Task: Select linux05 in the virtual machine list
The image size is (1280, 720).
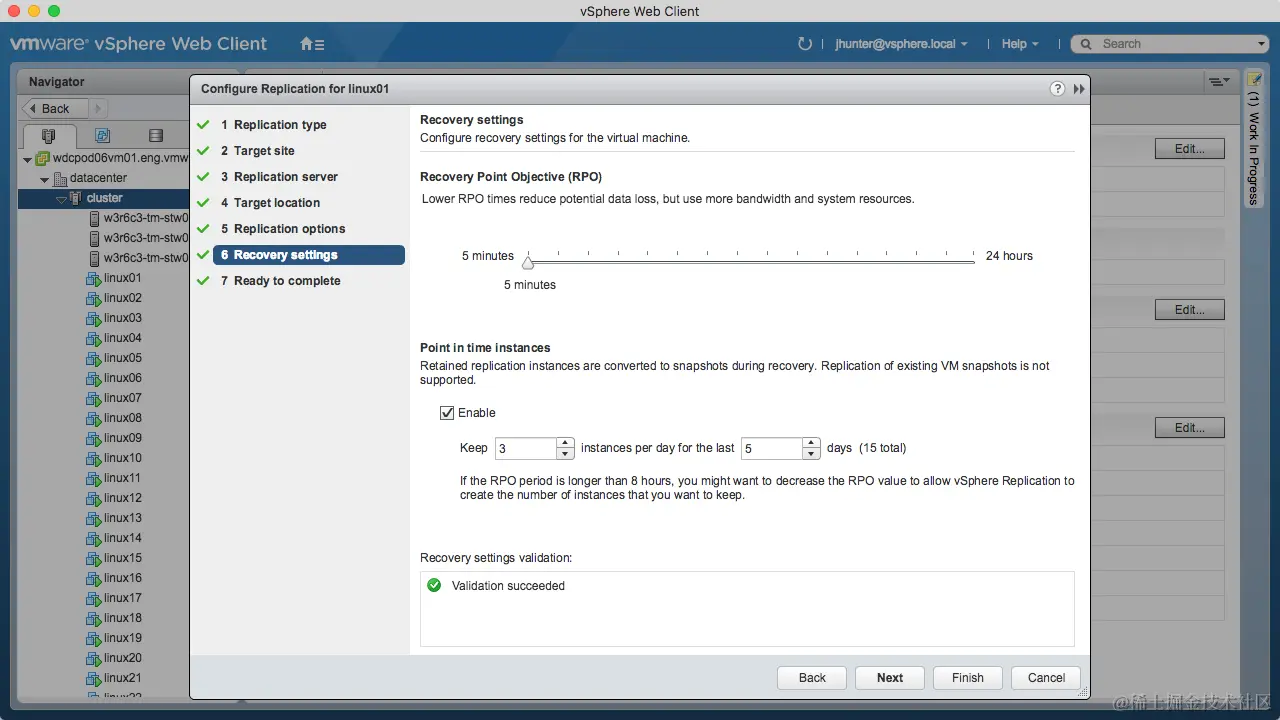Action: (x=120, y=358)
